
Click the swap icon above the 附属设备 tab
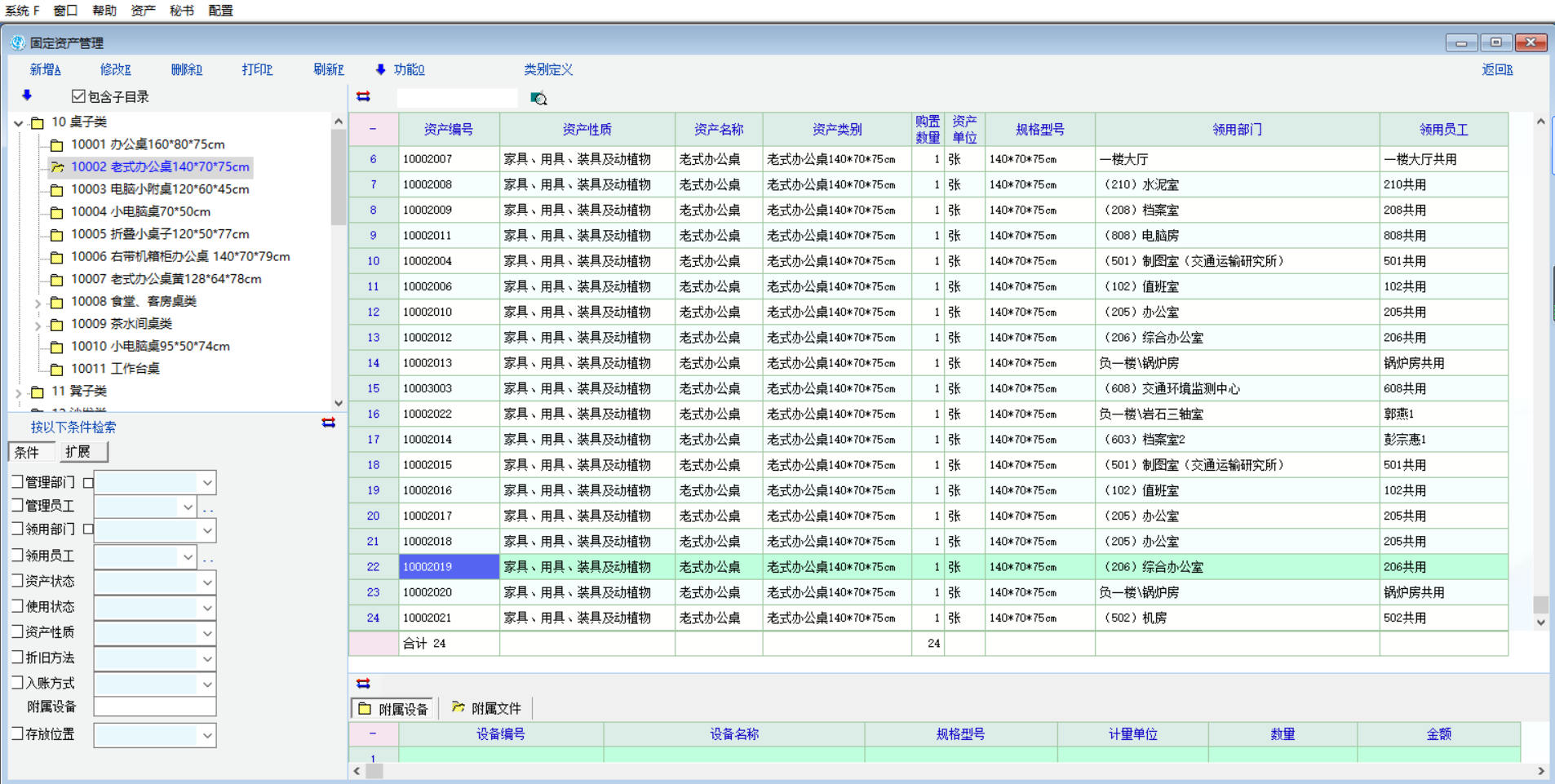coord(364,683)
